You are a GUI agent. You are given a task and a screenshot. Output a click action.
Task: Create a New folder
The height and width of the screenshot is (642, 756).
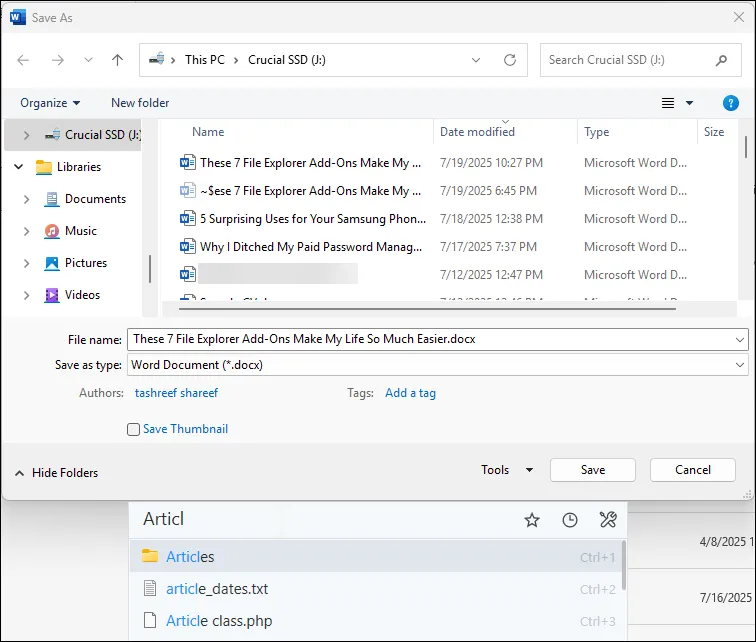tap(140, 103)
